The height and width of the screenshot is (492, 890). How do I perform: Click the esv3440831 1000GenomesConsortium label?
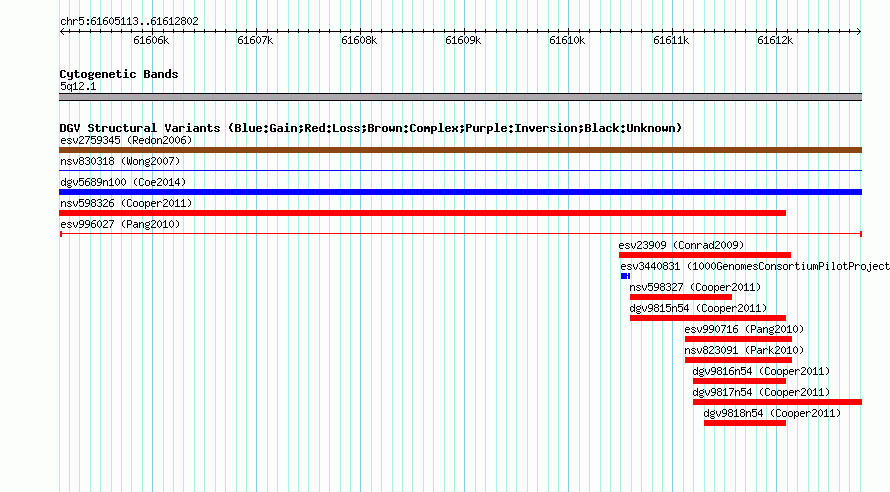(755, 266)
